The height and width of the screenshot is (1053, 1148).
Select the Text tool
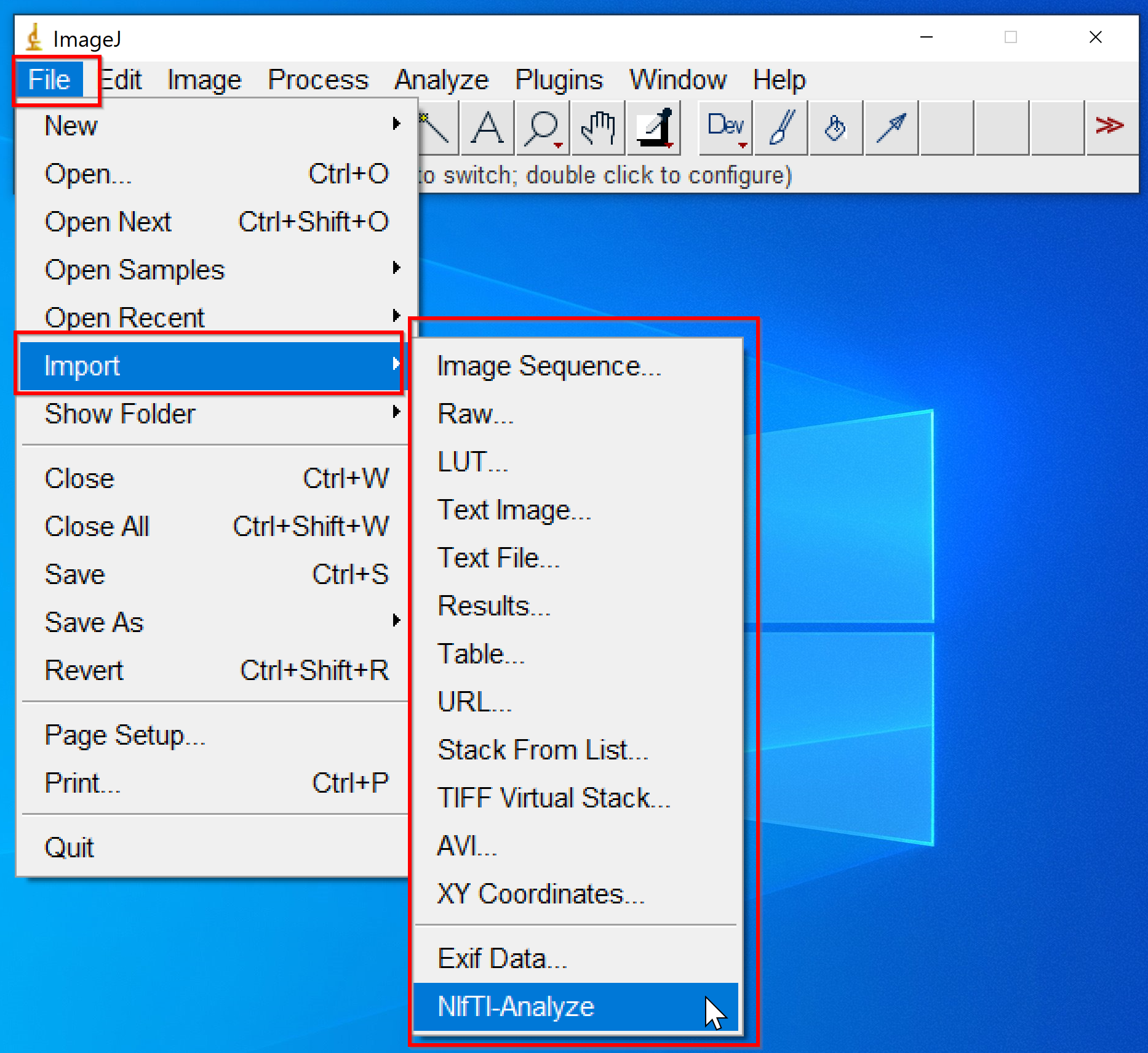487,128
